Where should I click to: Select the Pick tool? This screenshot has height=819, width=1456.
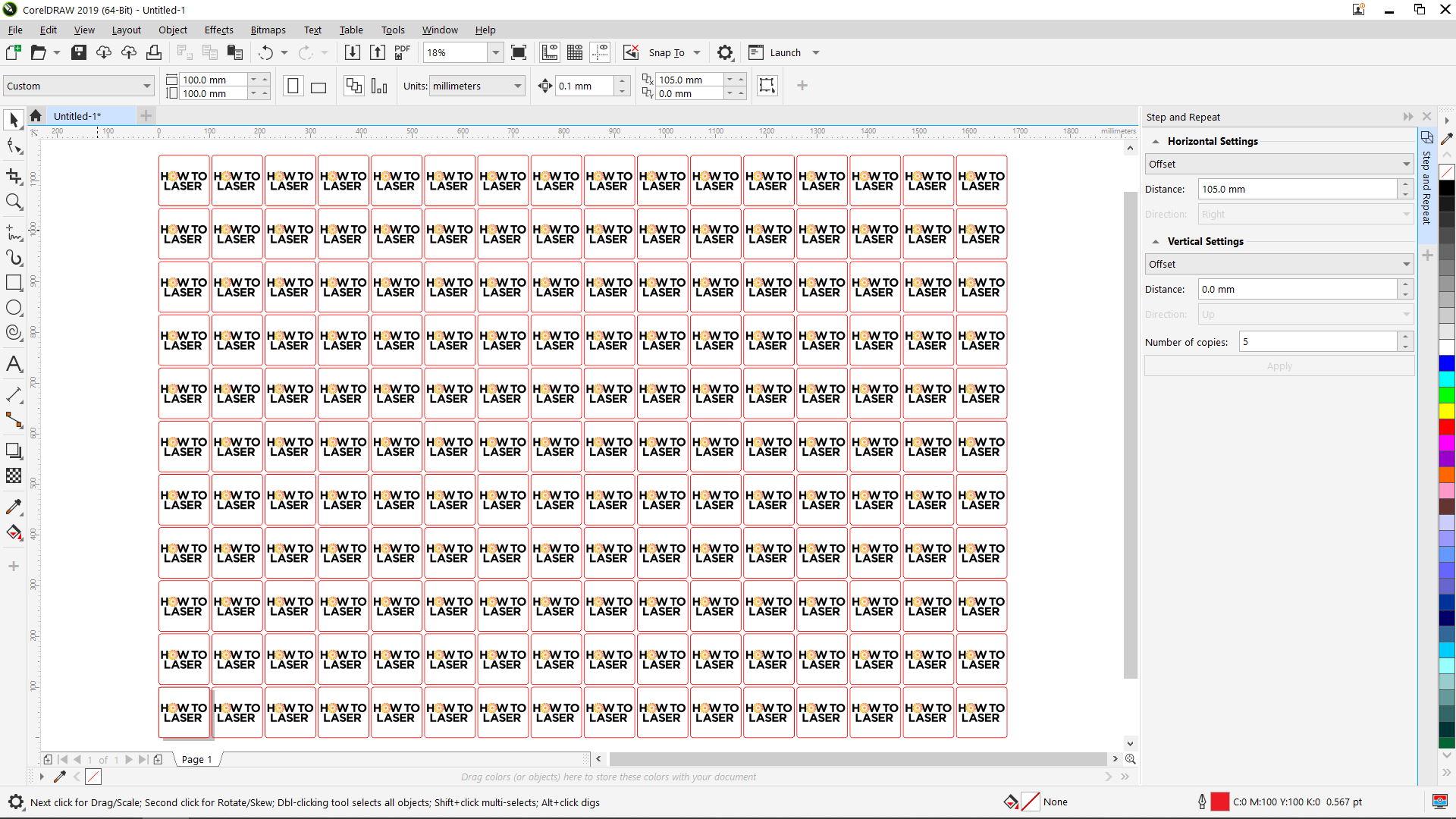click(14, 119)
